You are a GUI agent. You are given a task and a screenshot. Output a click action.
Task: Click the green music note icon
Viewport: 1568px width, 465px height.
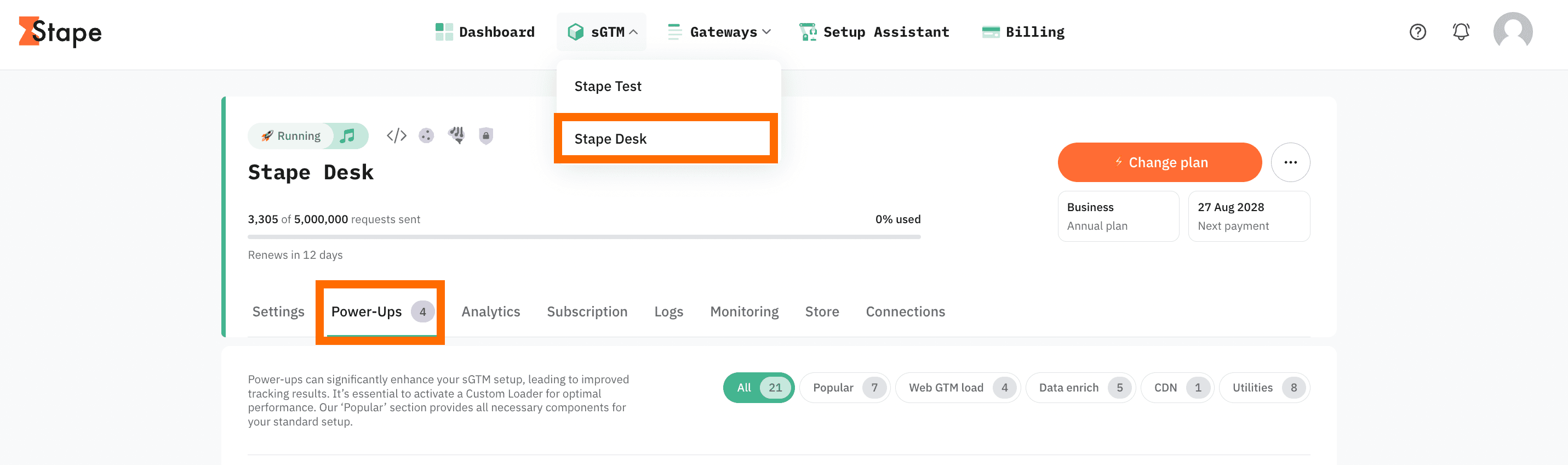347,135
